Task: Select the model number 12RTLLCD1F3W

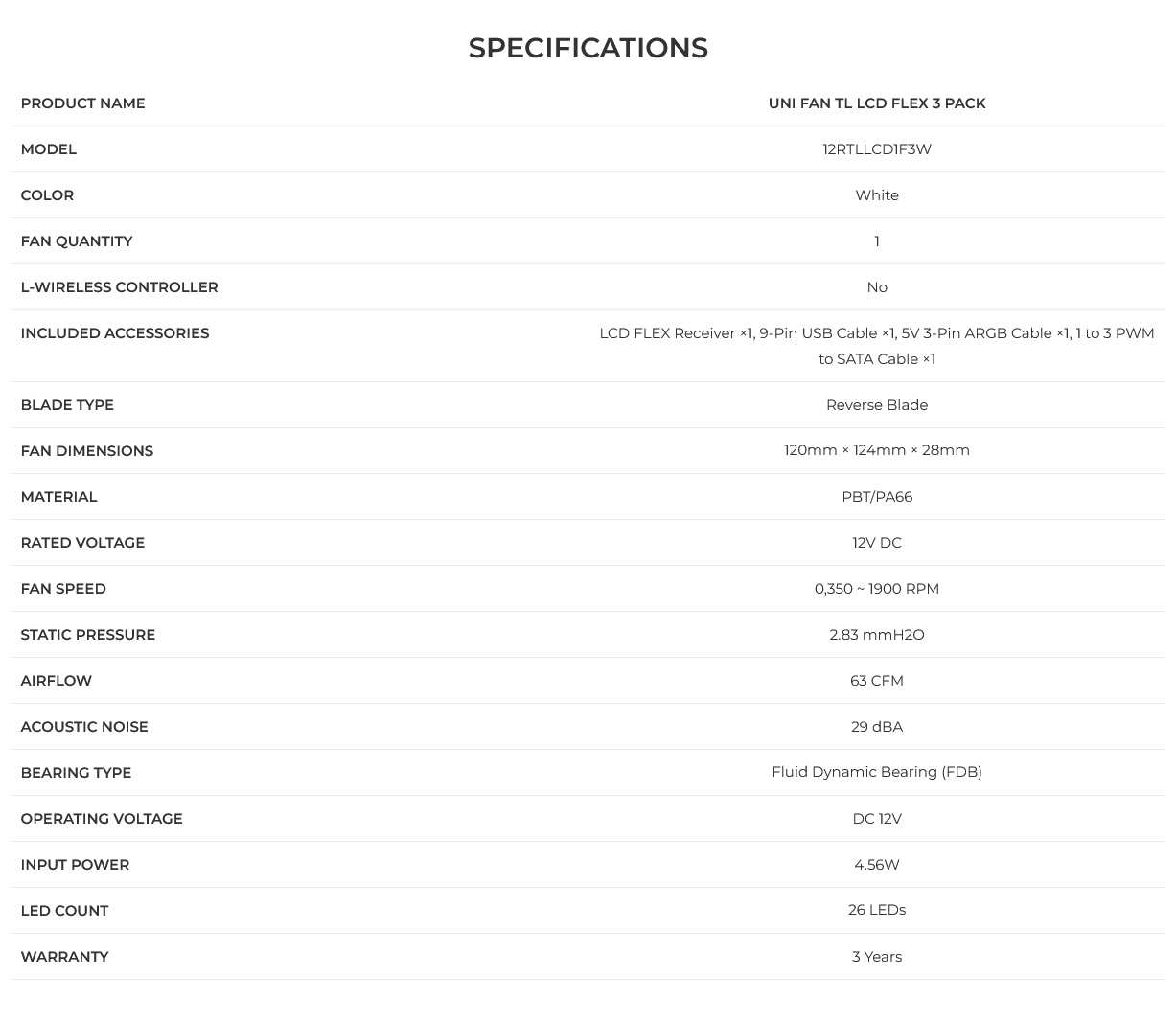Action: [x=877, y=149]
